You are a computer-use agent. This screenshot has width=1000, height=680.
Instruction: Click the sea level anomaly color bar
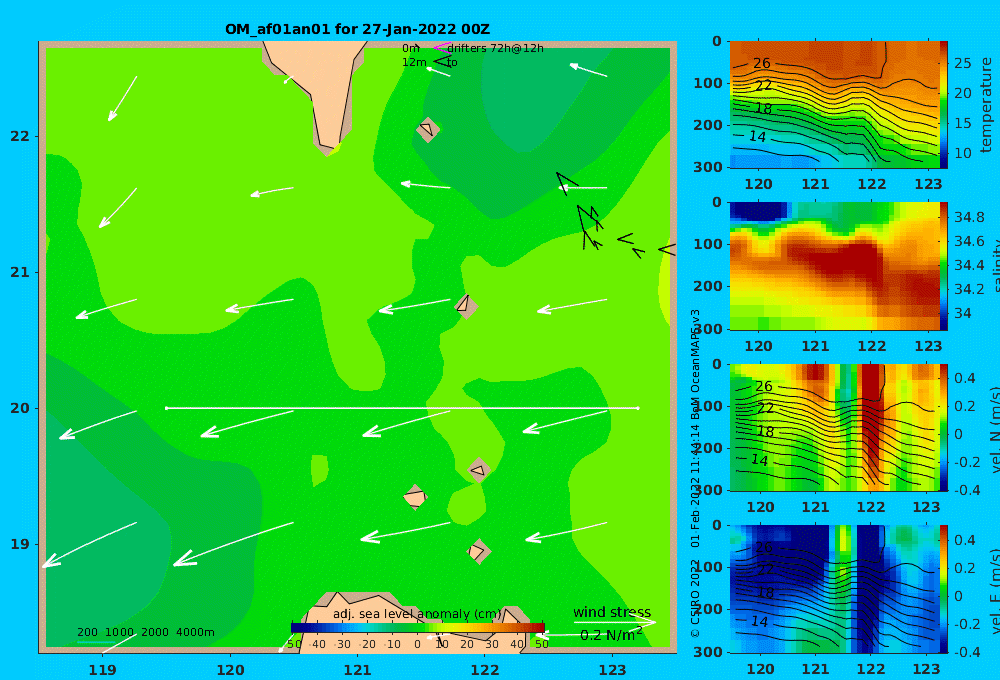click(x=417, y=628)
